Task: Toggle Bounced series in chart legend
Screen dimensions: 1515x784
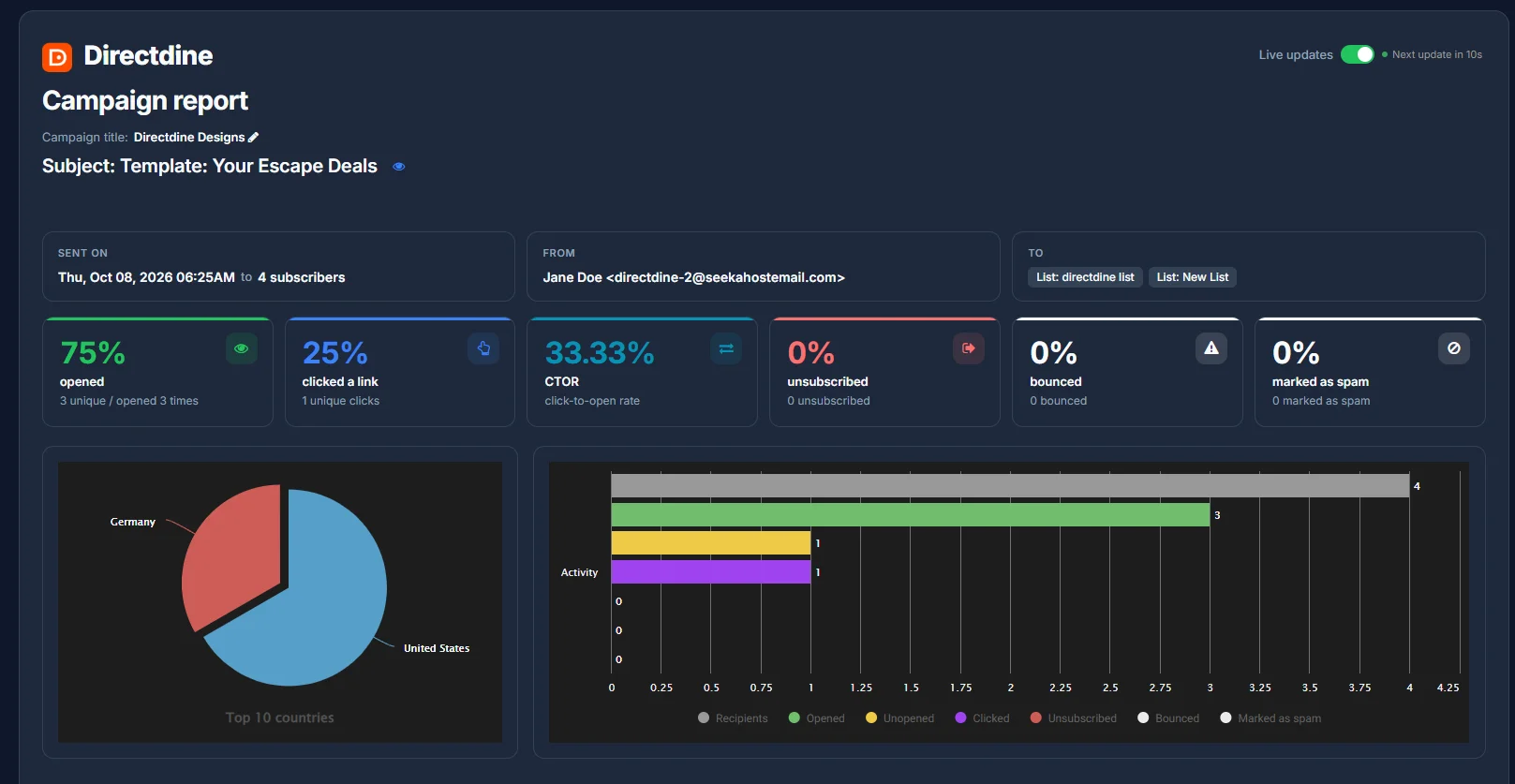Action: 1167,718
